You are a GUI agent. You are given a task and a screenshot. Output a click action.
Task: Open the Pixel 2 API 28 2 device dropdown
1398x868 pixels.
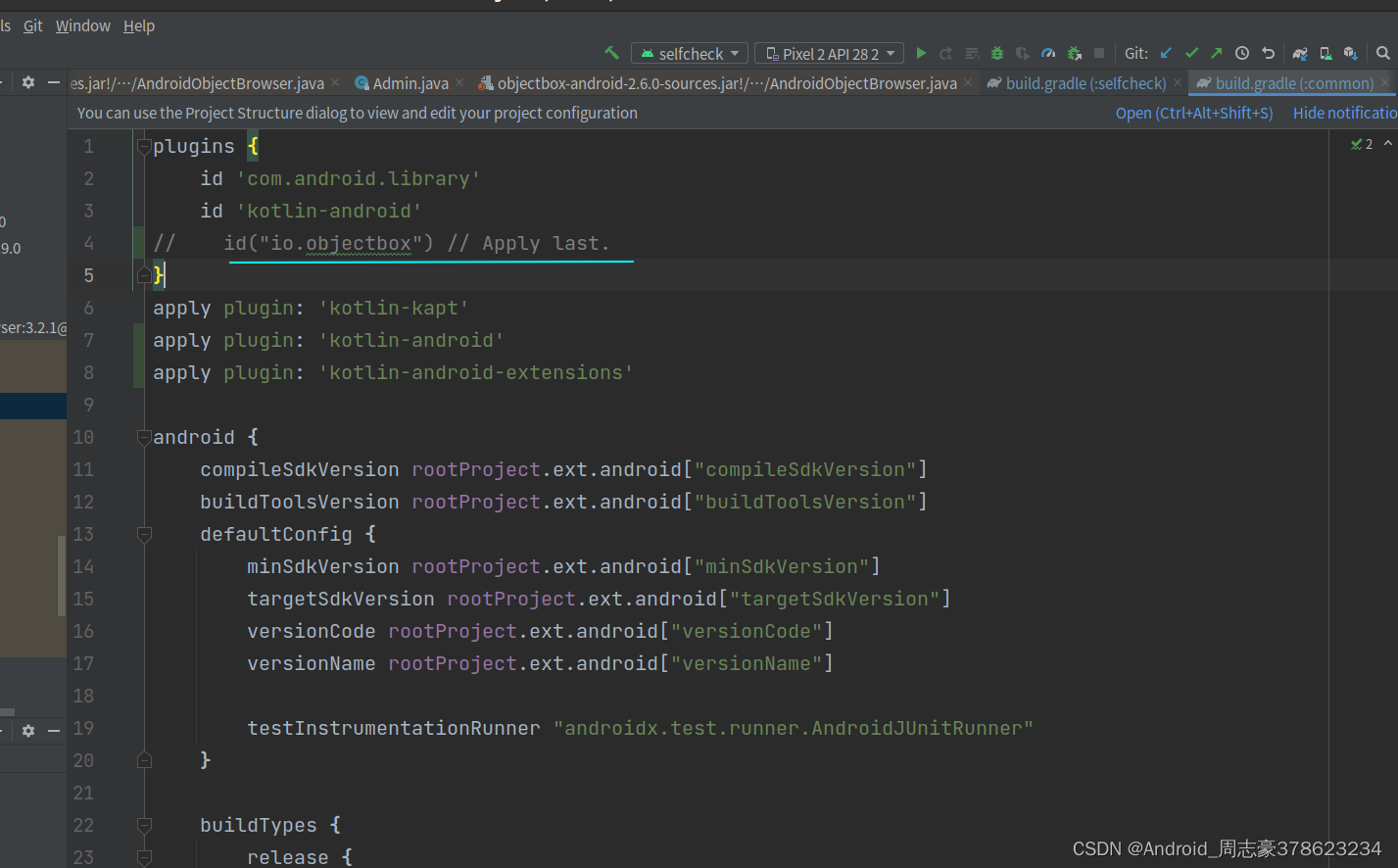coord(830,53)
